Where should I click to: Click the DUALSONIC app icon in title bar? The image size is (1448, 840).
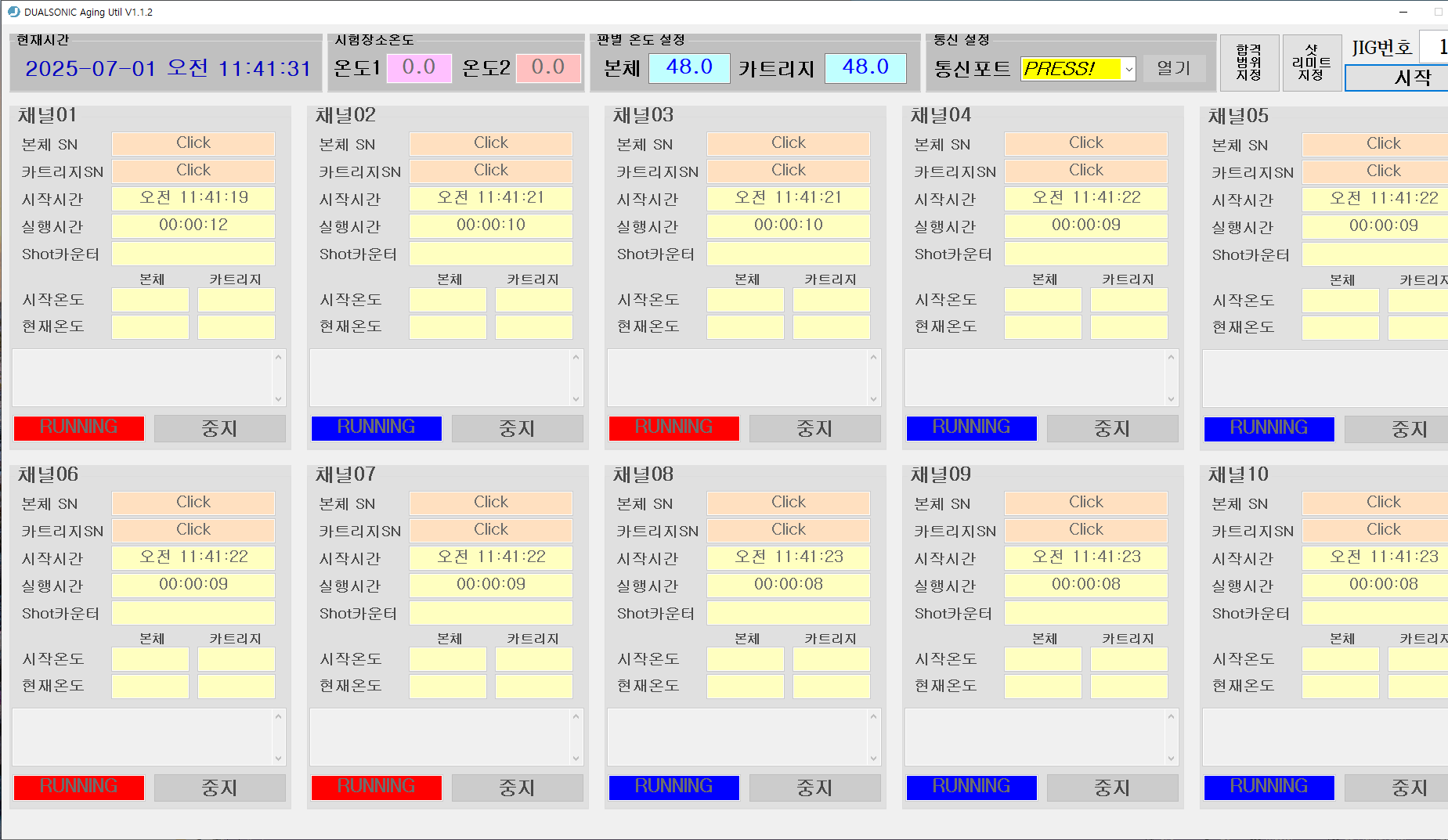[13, 12]
